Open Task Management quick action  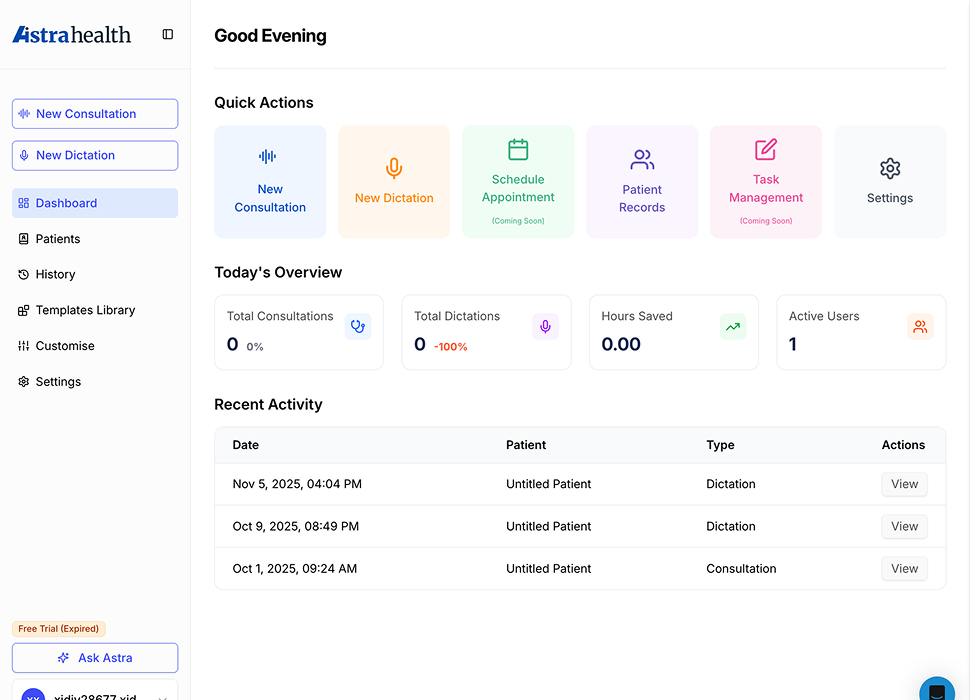766,182
